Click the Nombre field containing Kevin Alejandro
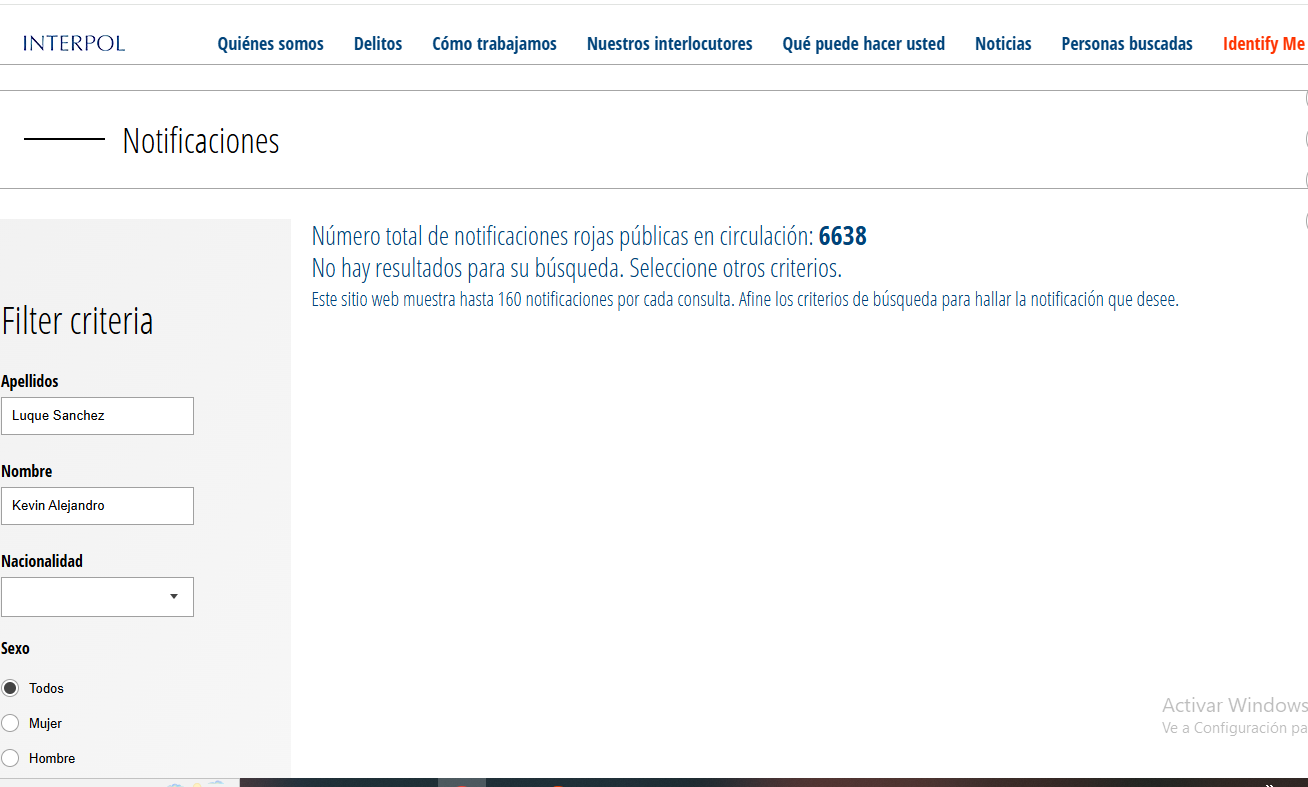Screen dimensions: 1308x787 [x=97, y=506]
